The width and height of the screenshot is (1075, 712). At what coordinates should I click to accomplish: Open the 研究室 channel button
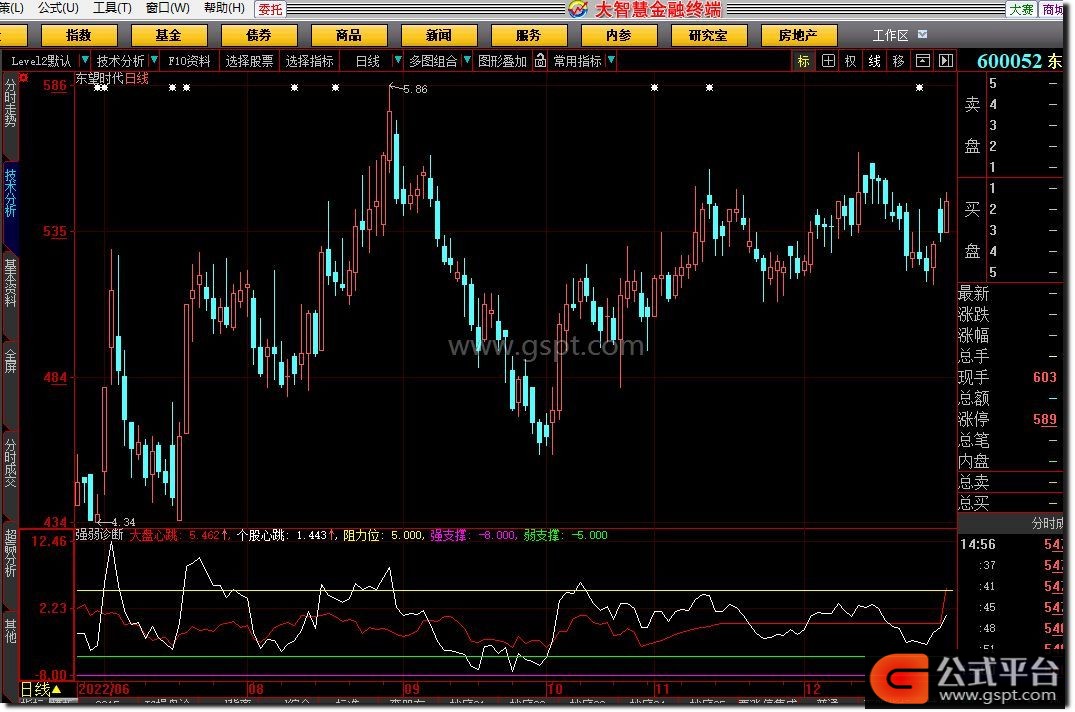pos(709,35)
